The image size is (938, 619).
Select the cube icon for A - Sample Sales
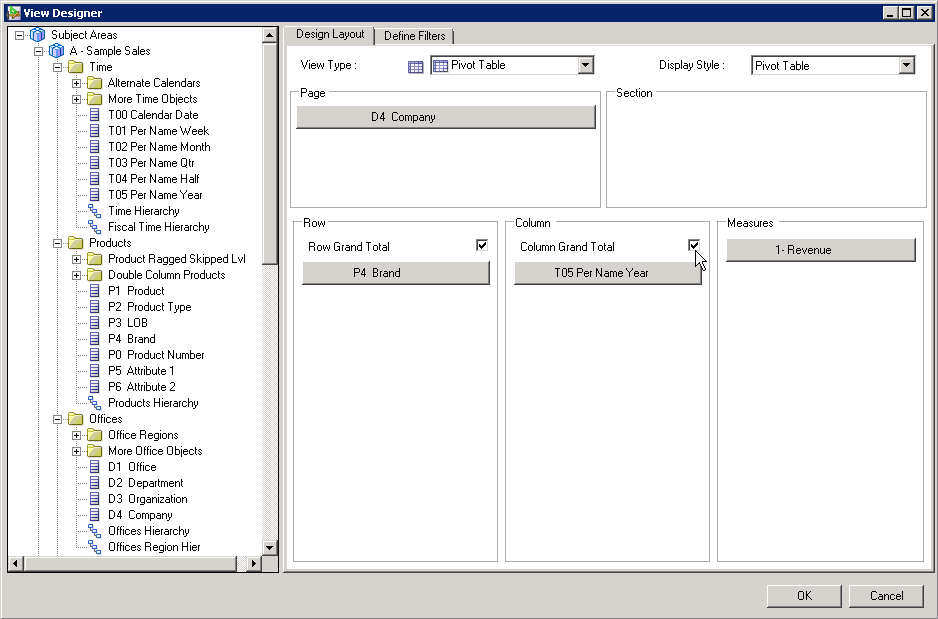[x=56, y=50]
